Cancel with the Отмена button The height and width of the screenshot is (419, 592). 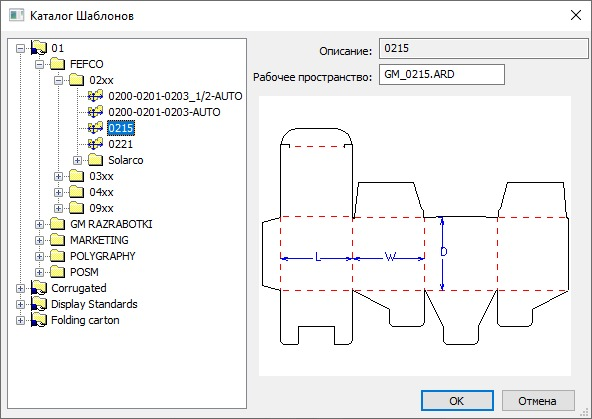click(538, 401)
